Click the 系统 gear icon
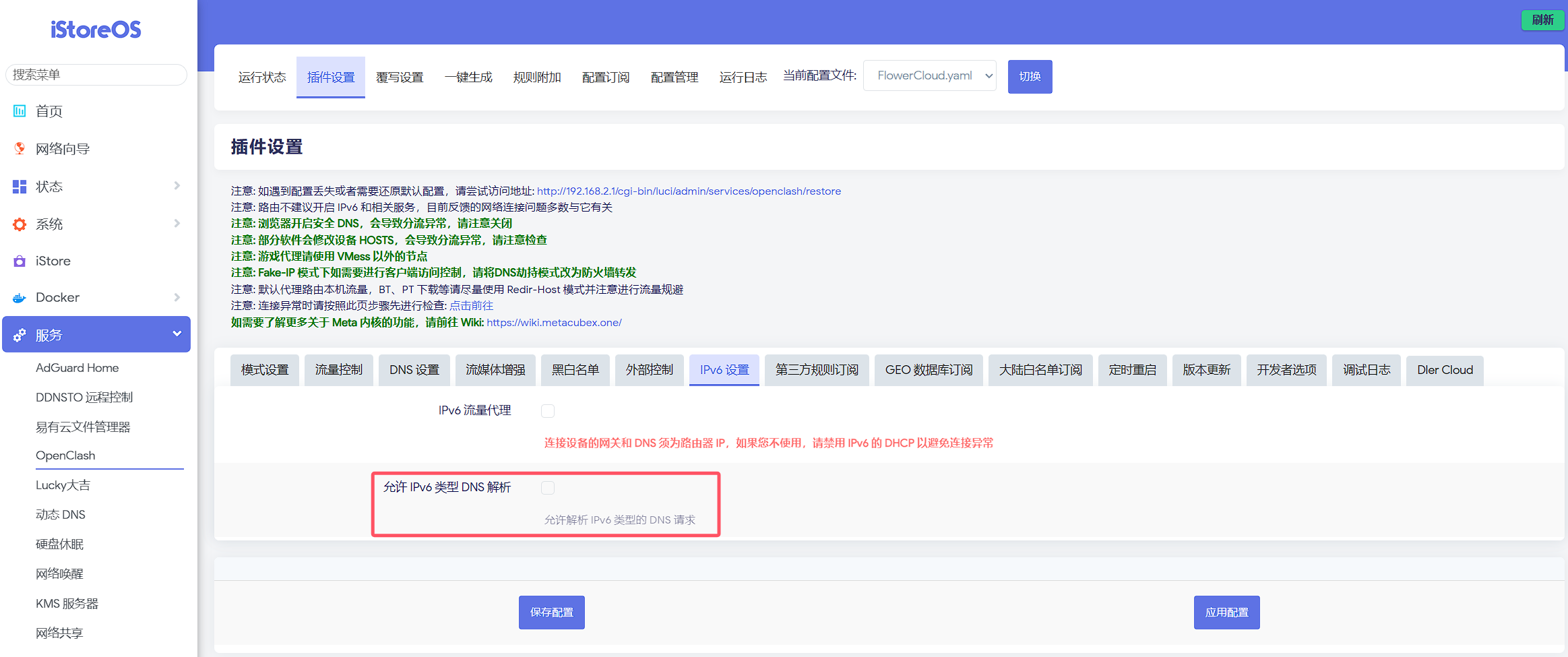The height and width of the screenshot is (657, 1568). 20,224
